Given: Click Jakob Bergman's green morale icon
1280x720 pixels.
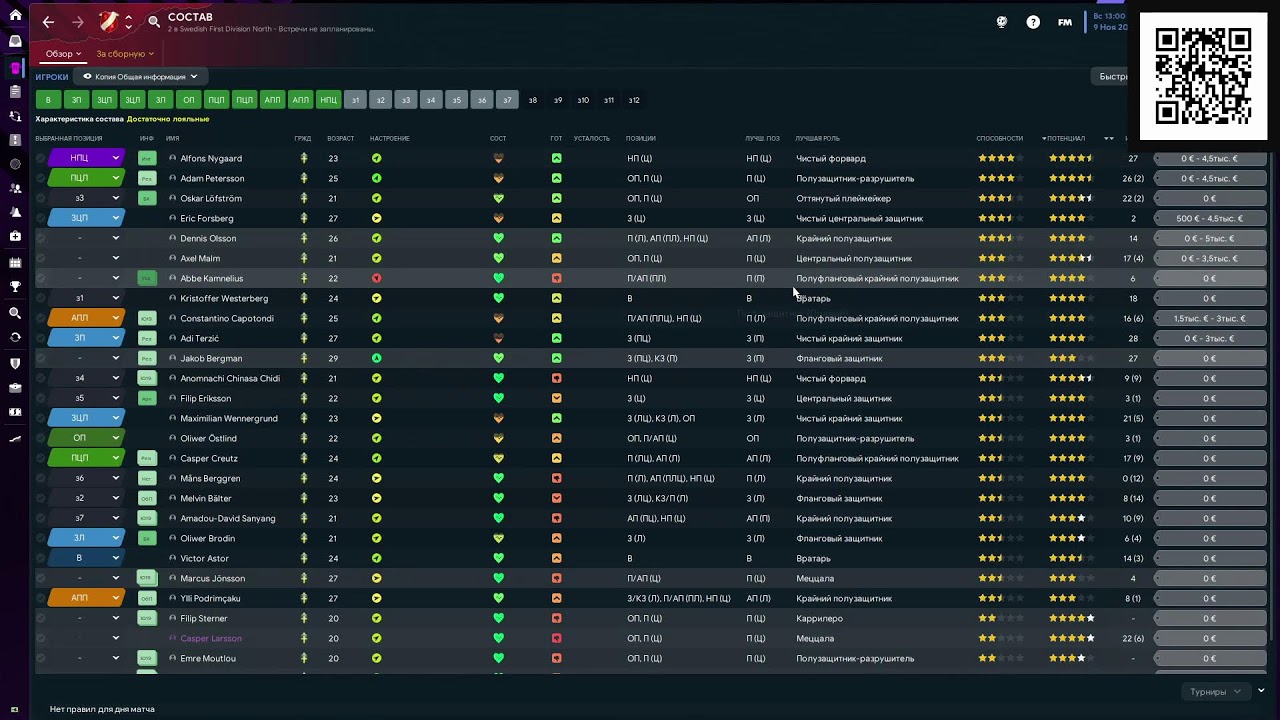Looking at the screenshot, I should coord(377,358).
